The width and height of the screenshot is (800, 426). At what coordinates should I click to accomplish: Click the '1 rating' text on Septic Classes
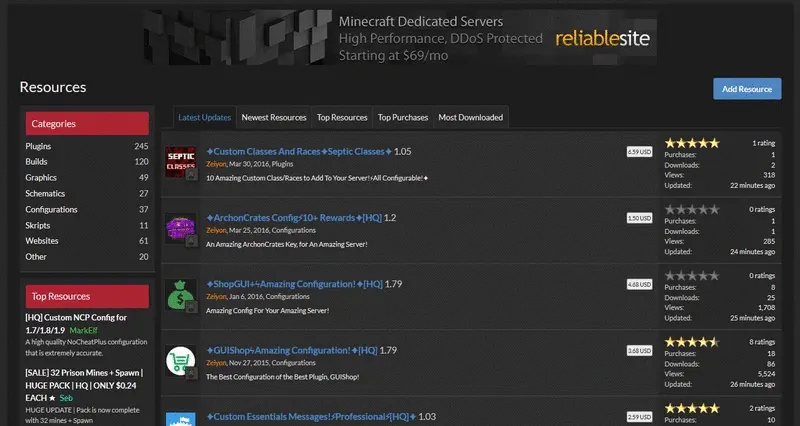tap(763, 143)
